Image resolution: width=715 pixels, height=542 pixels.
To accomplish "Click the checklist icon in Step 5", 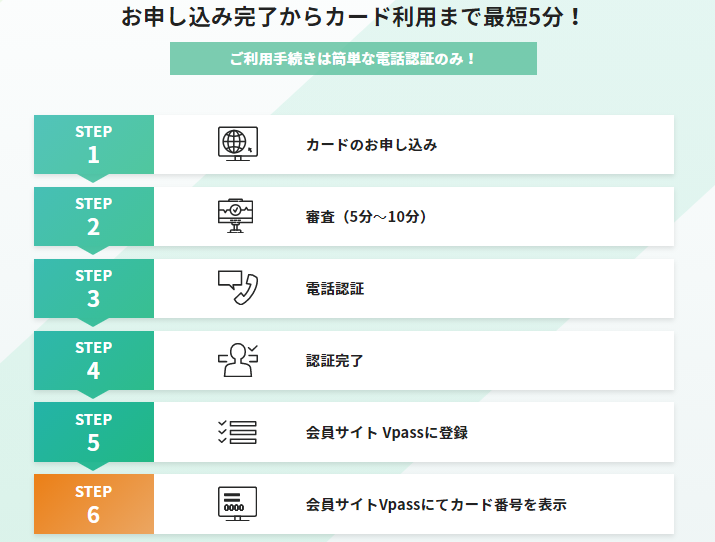I will [237, 432].
